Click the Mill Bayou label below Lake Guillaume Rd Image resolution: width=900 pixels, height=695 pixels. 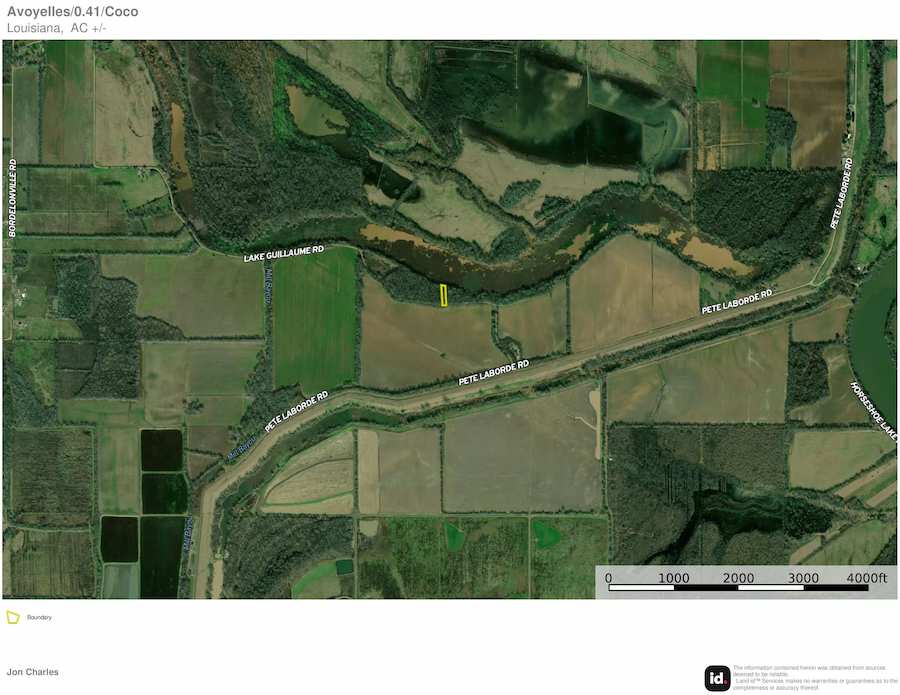268,289
